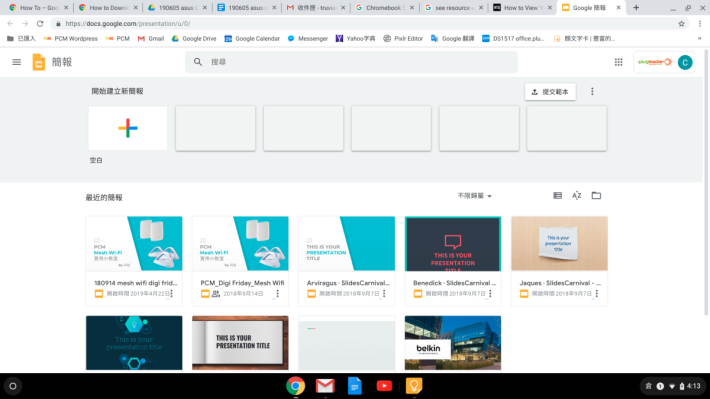Image resolution: width=710 pixels, height=399 pixels.
Task: Open PCM_Digi Friday_Mesh Wifi presentation thumbnail
Action: [240, 244]
